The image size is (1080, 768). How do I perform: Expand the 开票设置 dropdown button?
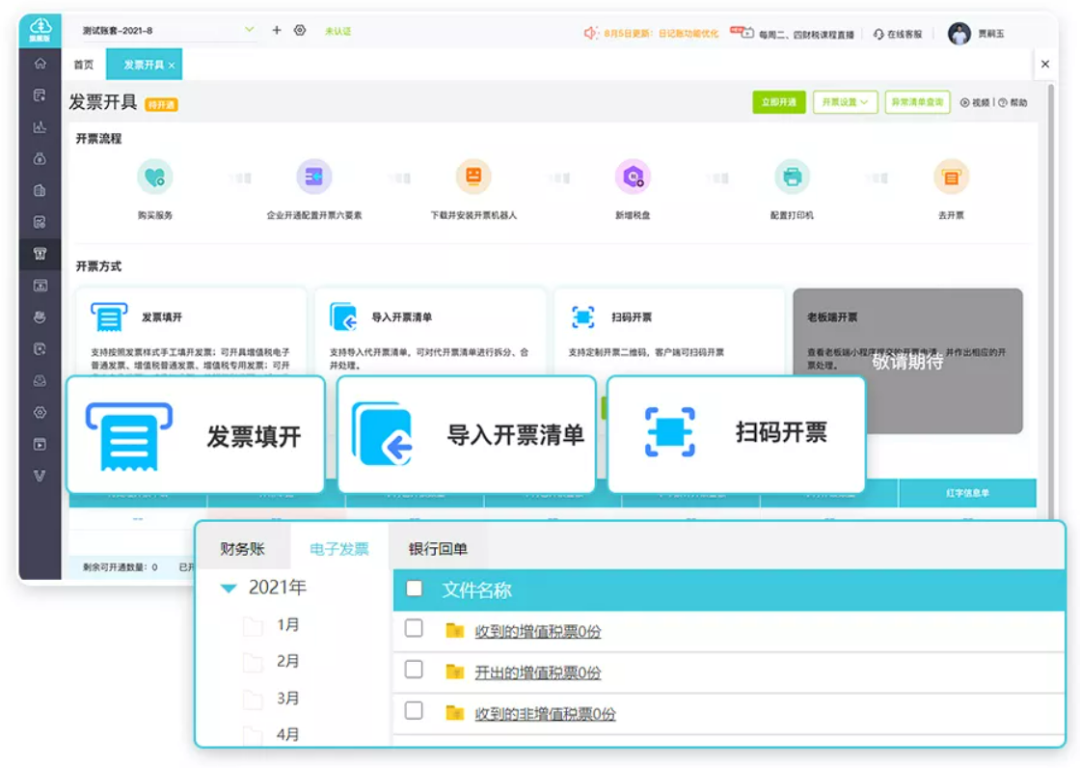click(845, 102)
